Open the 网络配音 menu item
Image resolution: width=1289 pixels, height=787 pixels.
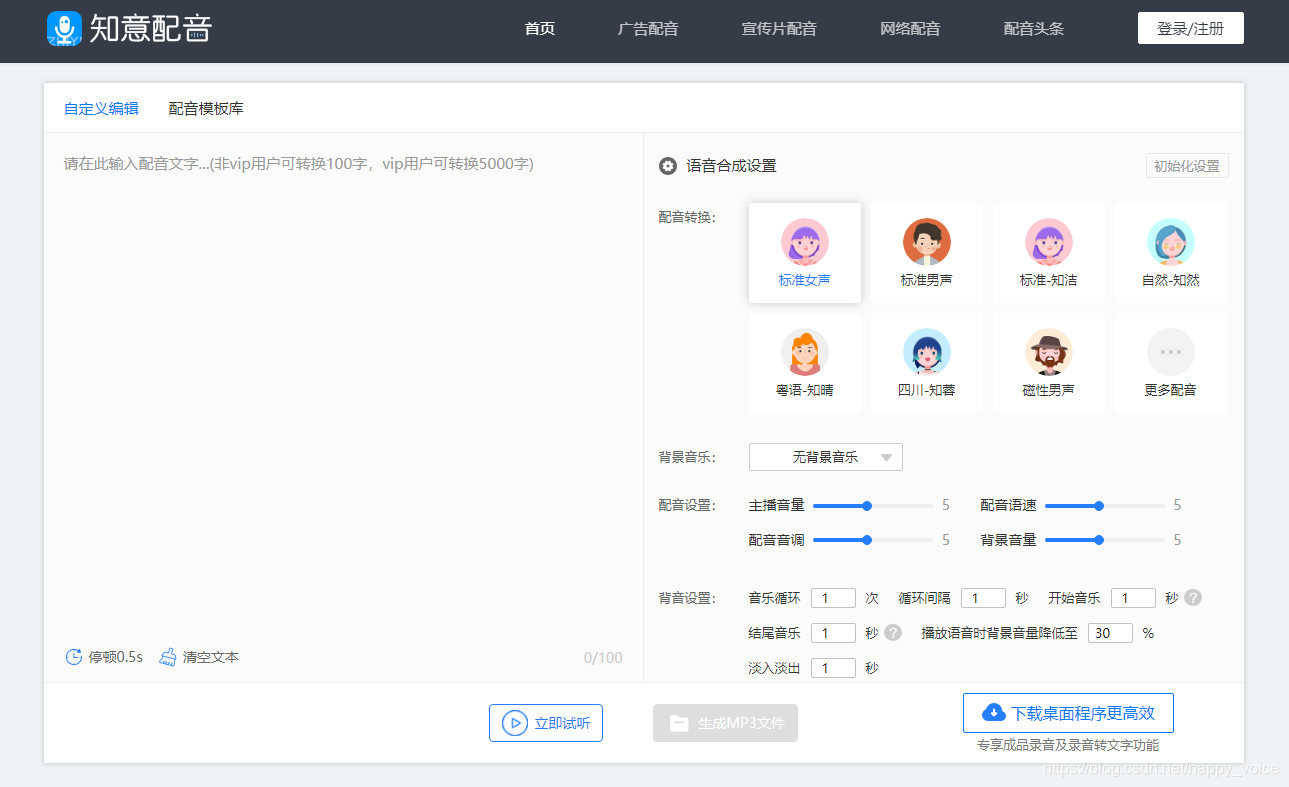pos(910,28)
